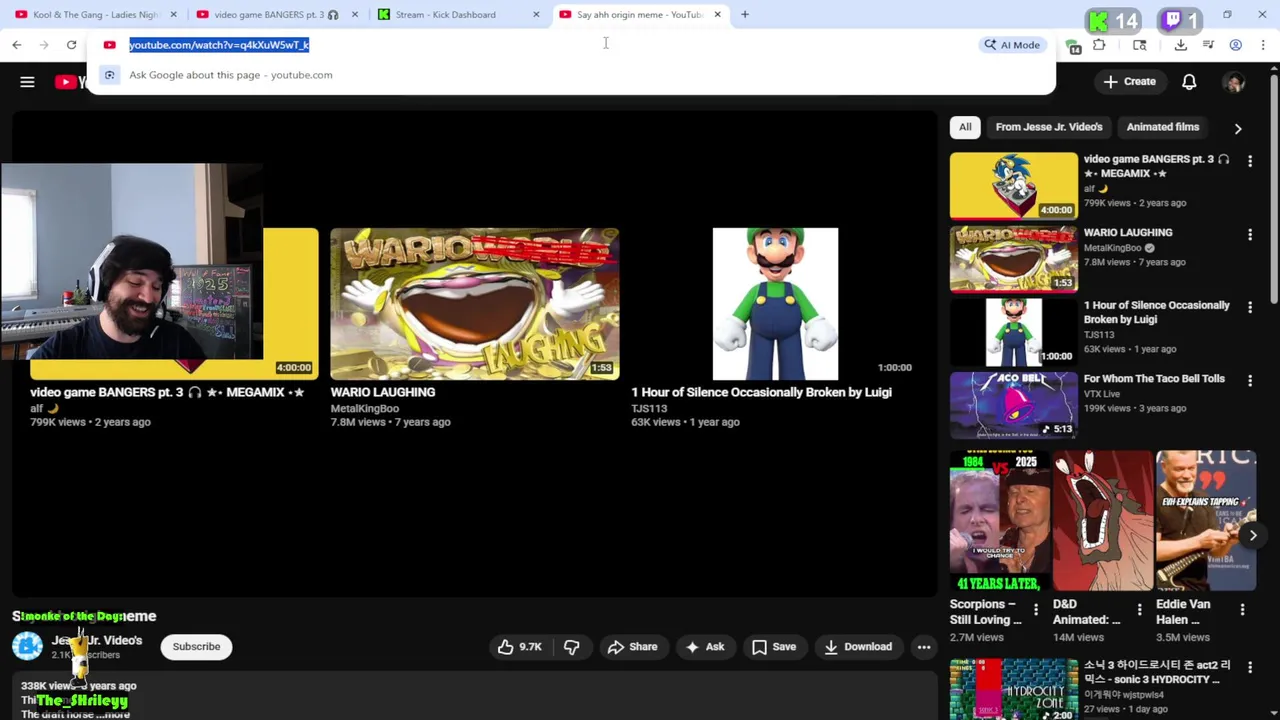
Task: Open the browser Downloads icon
Action: pyautogui.click(x=1181, y=45)
